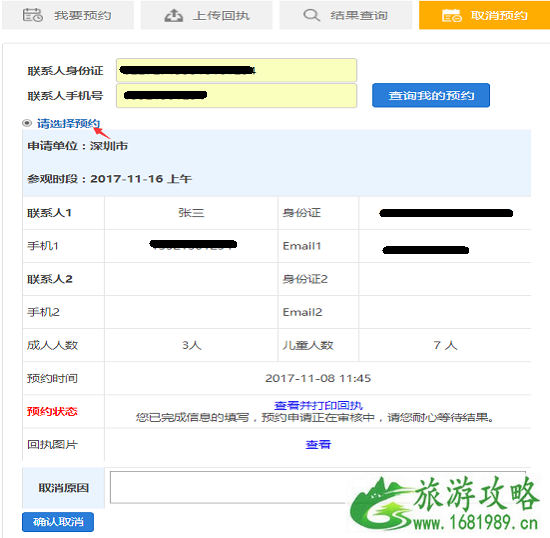The width and height of the screenshot is (550, 538).
Task: Click the calendar icon beside 我要预约
Action: coord(33,15)
